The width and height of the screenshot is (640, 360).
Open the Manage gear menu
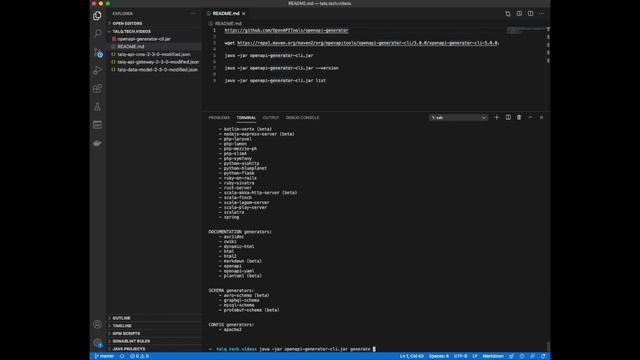coord(97,343)
